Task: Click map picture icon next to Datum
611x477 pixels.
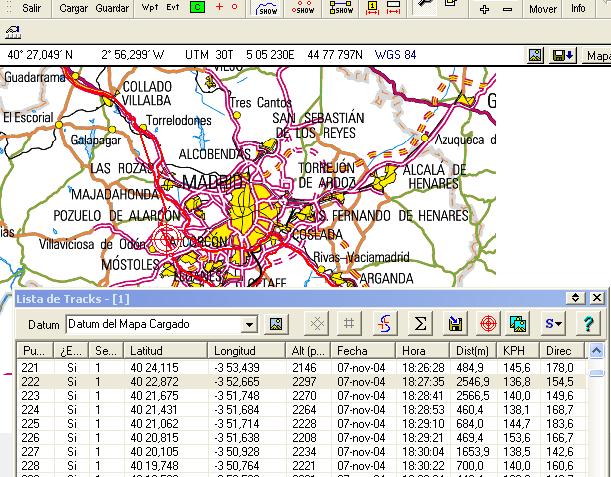Action: 276,324
